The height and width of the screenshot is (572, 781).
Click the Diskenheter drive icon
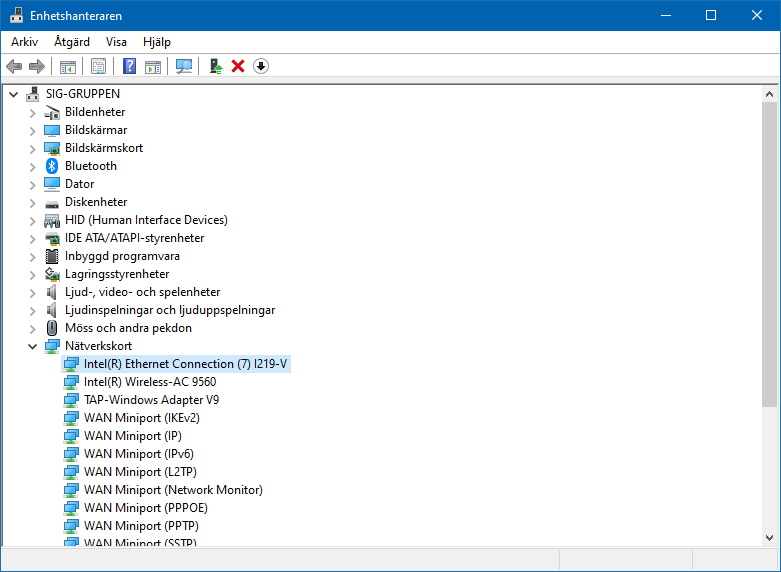pos(52,202)
